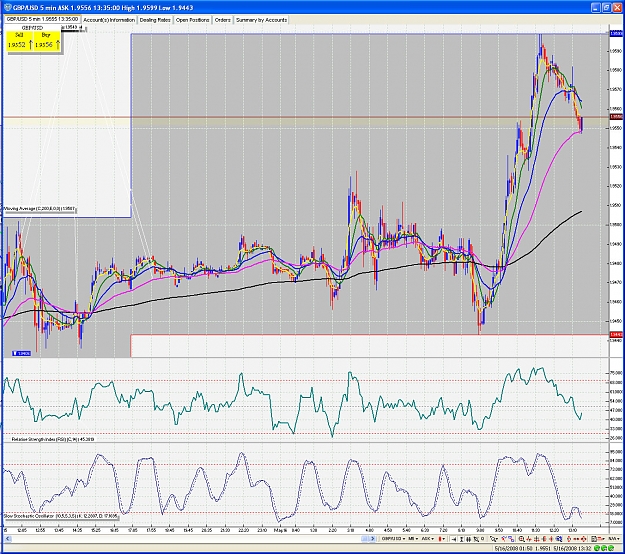This screenshot has width=625, height=554.
Task: Click the document template icon in bottom toolbar
Action: (x=594, y=539)
